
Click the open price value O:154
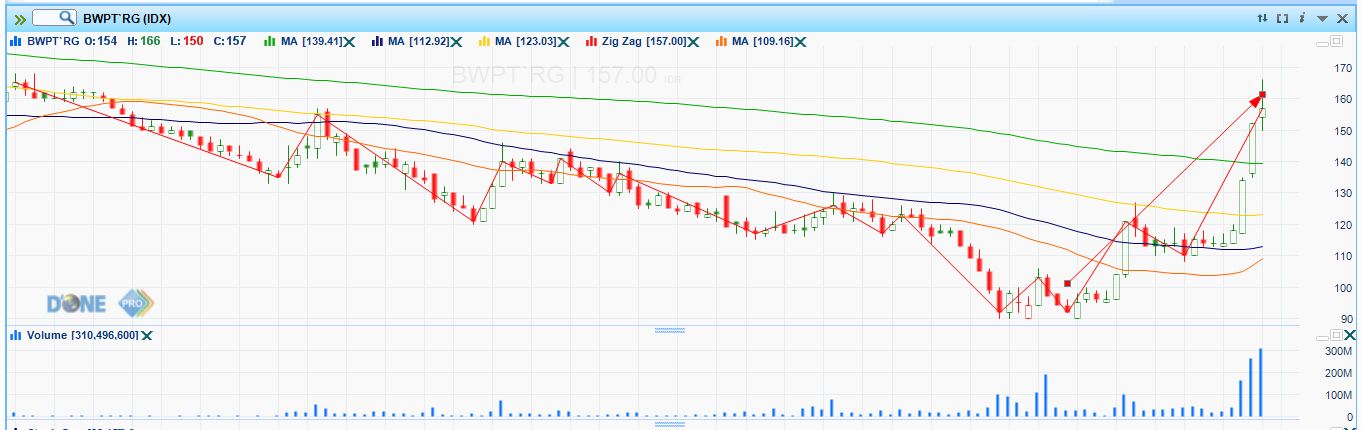(101, 41)
